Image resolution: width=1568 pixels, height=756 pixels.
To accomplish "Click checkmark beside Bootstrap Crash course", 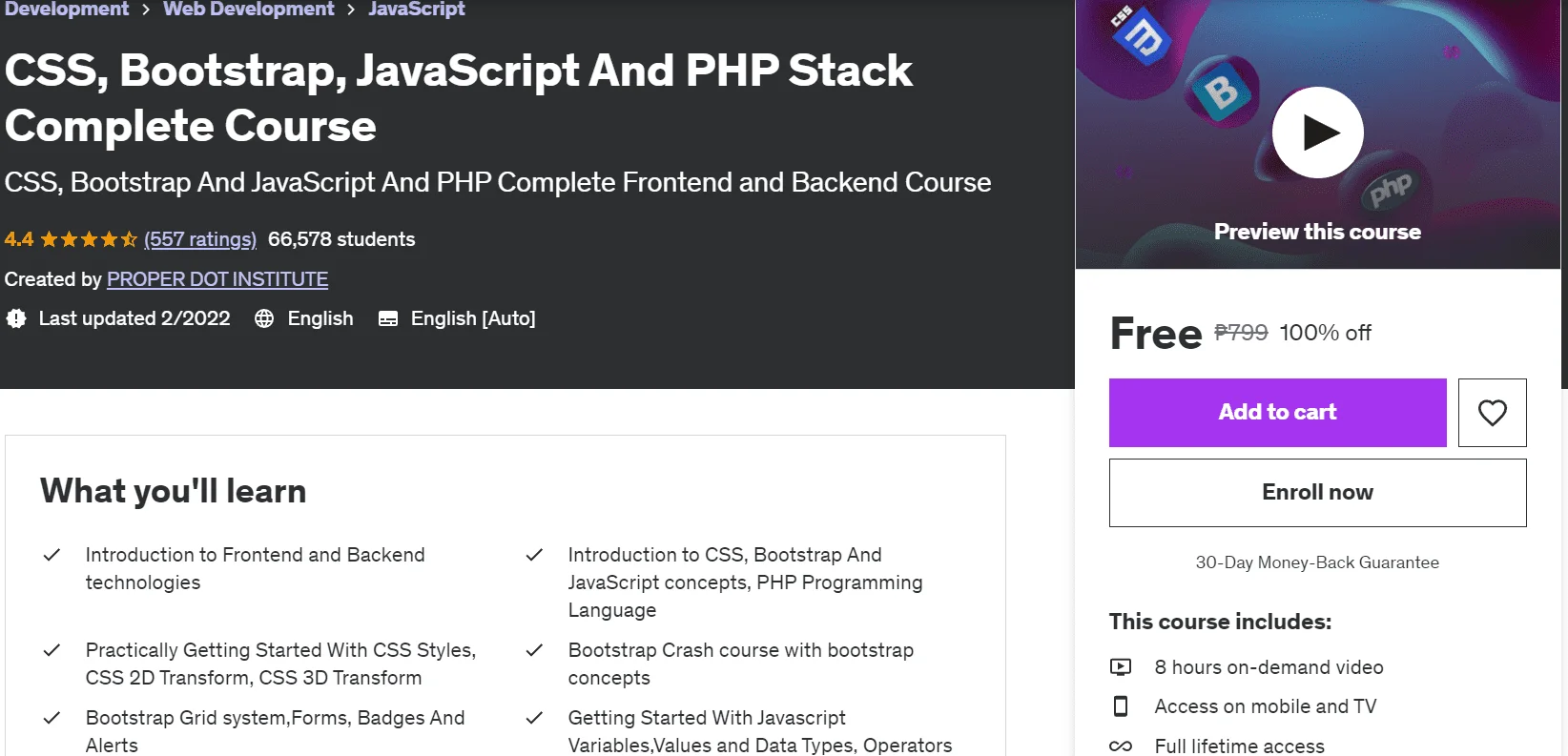I will pos(534,650).
